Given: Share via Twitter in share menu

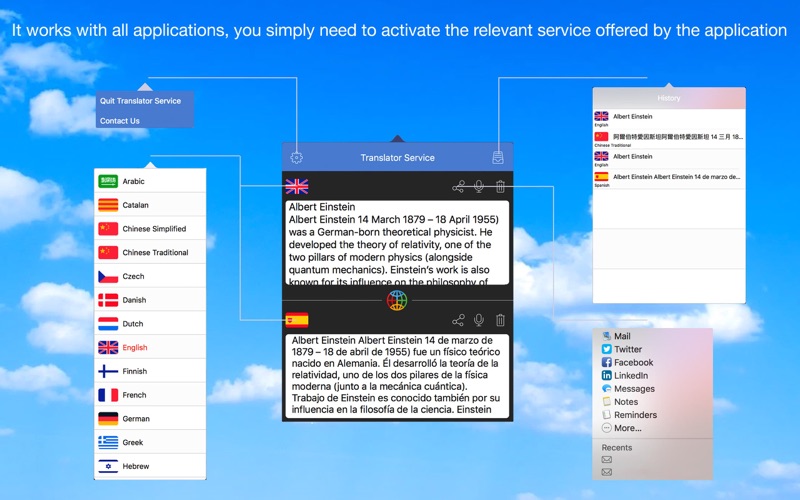Looking at the screenshot, I should [627, 349].
